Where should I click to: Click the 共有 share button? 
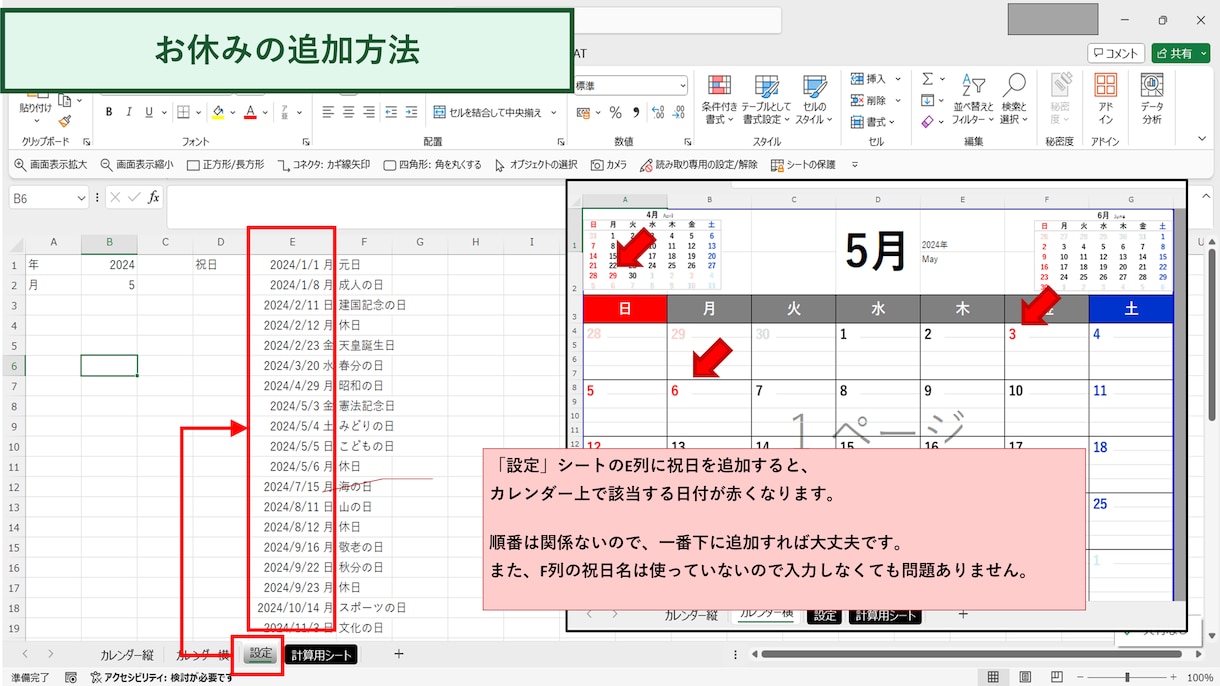tap(1180, 53)
